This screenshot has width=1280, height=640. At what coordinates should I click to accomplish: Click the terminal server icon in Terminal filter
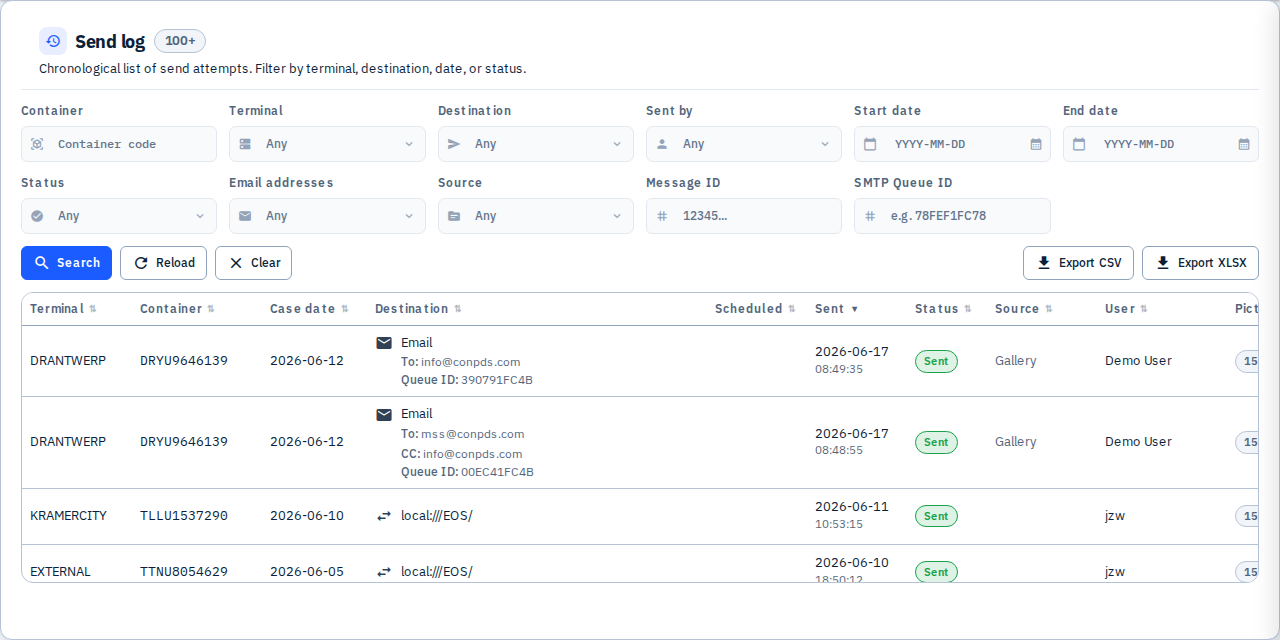tap(245, 144)
